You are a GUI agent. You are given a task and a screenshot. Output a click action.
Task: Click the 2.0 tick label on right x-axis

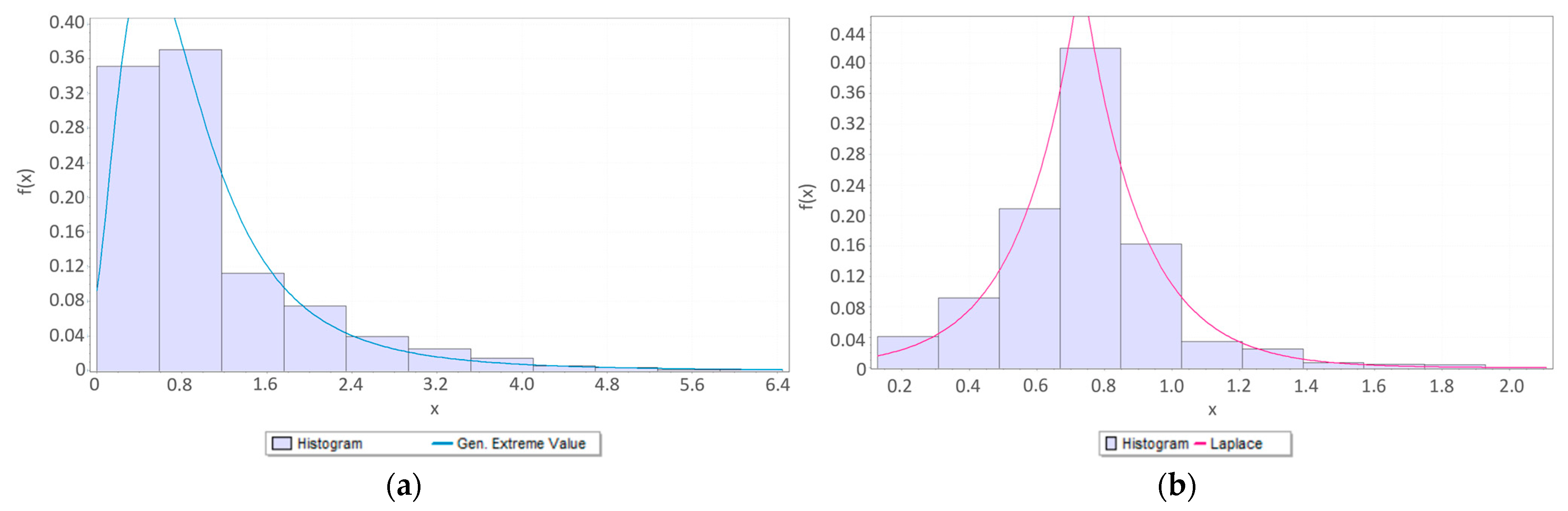pos(1511,386)
